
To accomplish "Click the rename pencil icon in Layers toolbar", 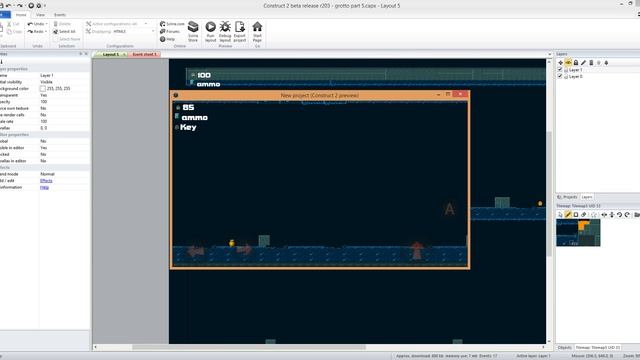I will [x=584, y=62].
